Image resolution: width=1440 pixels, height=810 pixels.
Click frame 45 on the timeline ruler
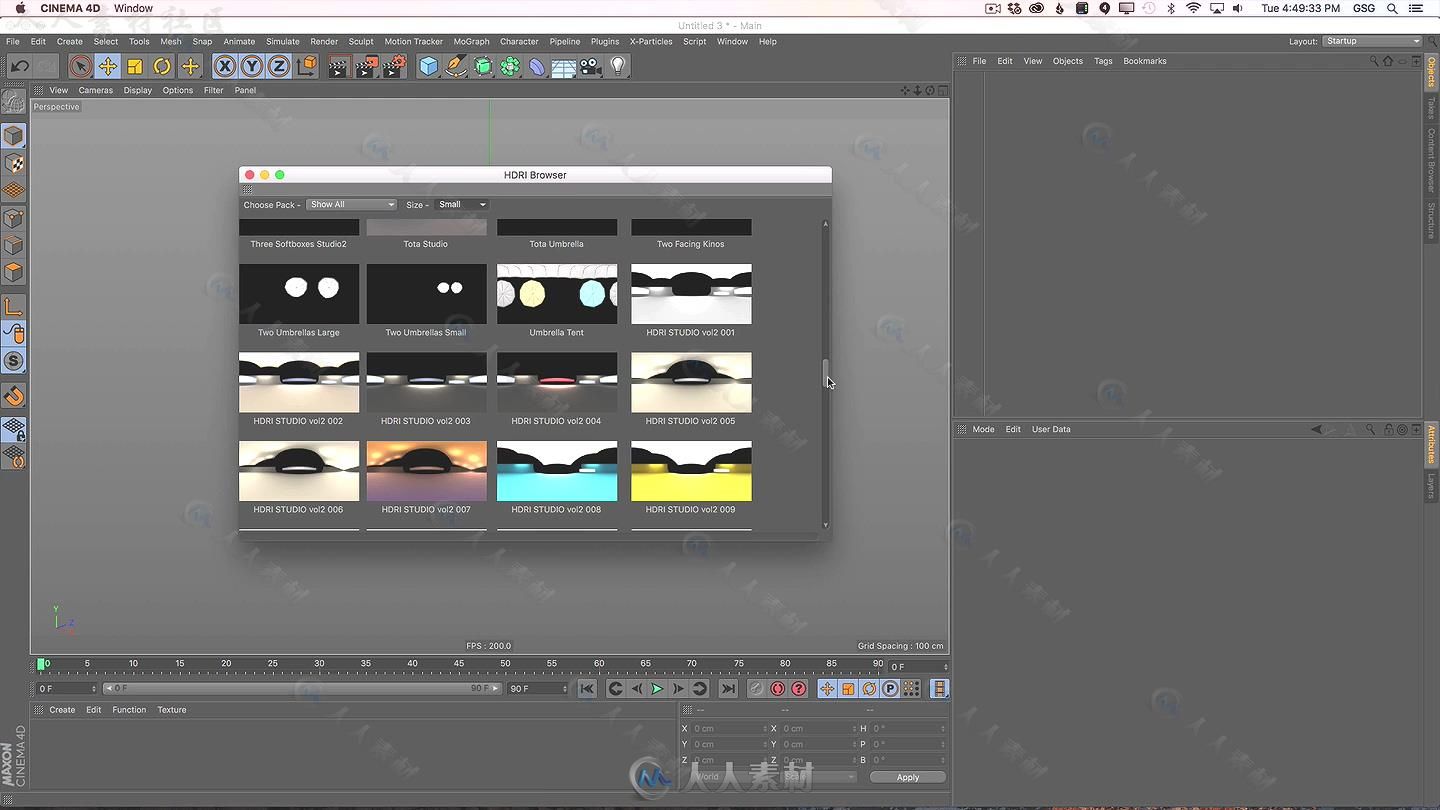pyautogui.click(x=459, y=663)
